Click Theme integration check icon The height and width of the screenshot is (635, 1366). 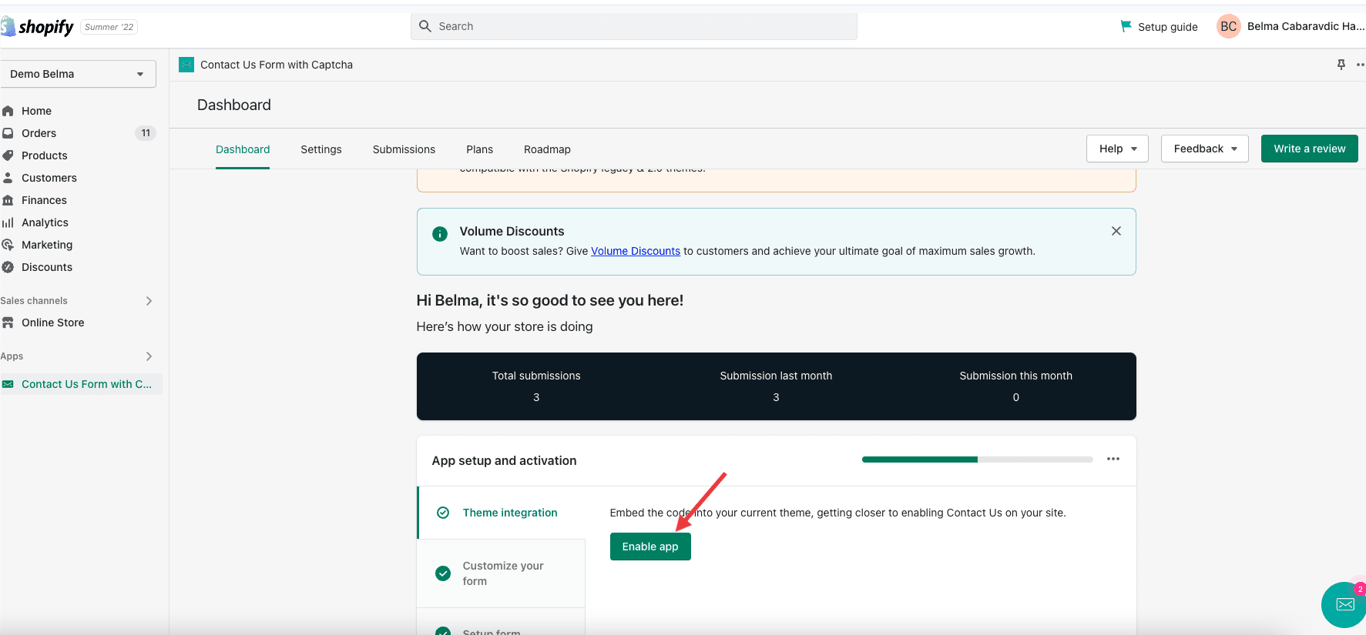coord(443,512)
